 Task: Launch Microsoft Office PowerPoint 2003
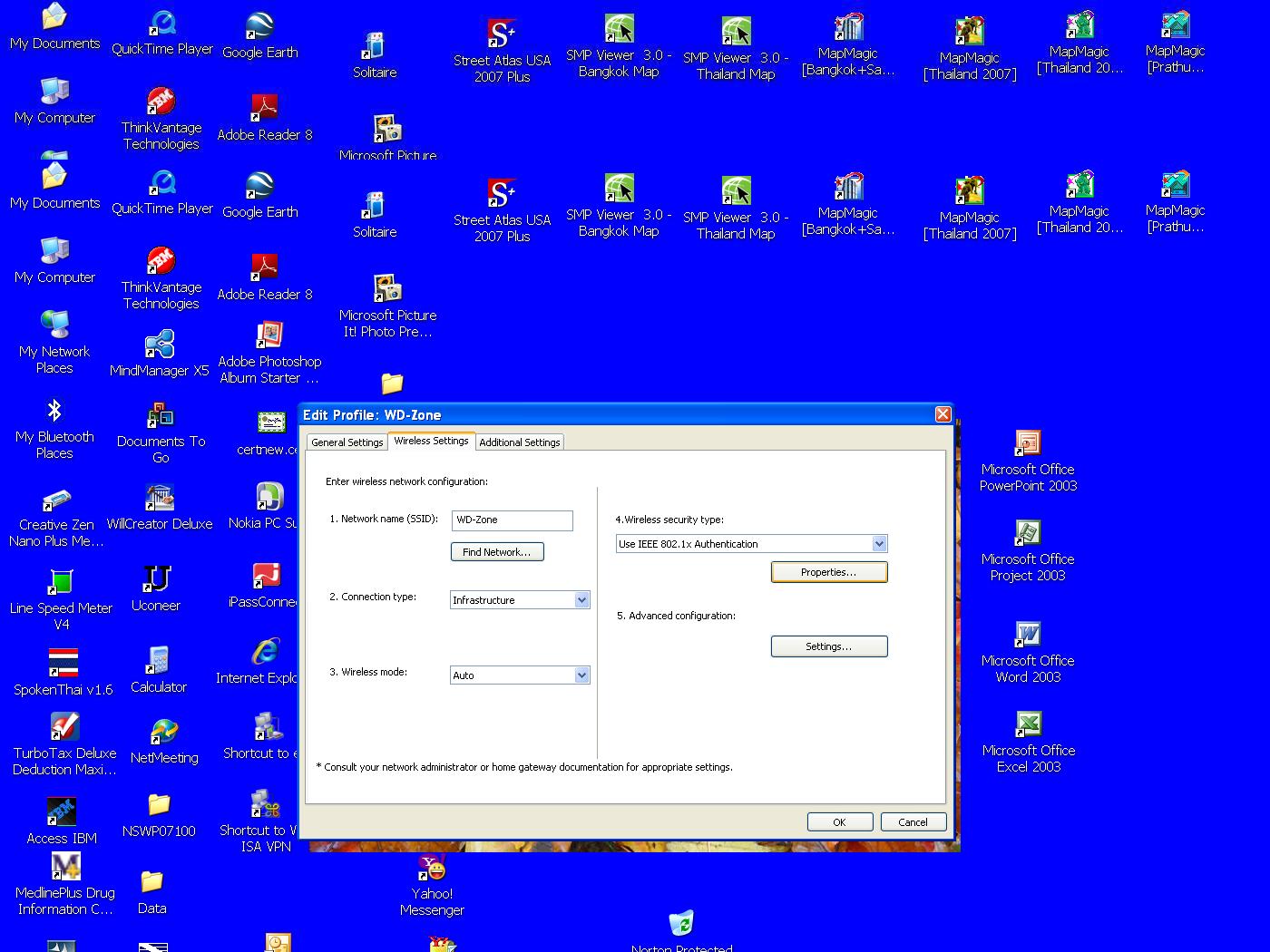coord(1028,461)
